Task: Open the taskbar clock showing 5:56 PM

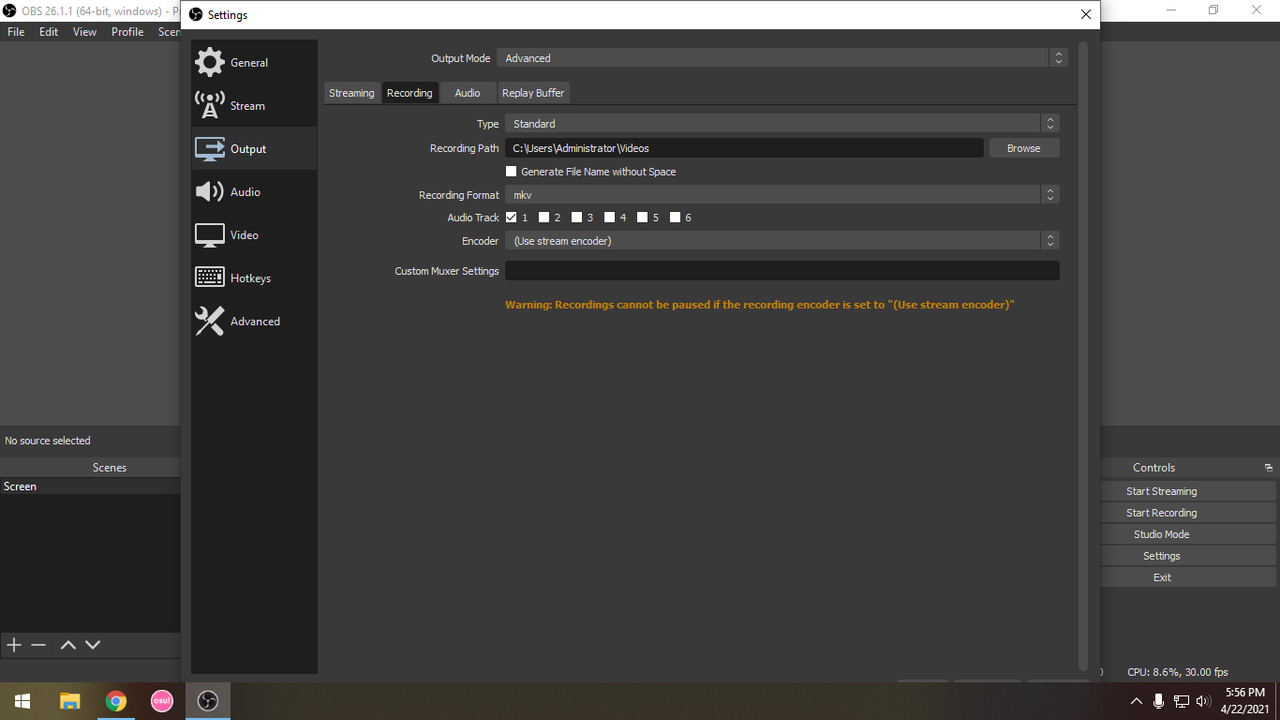Action: click(1244, 701)
